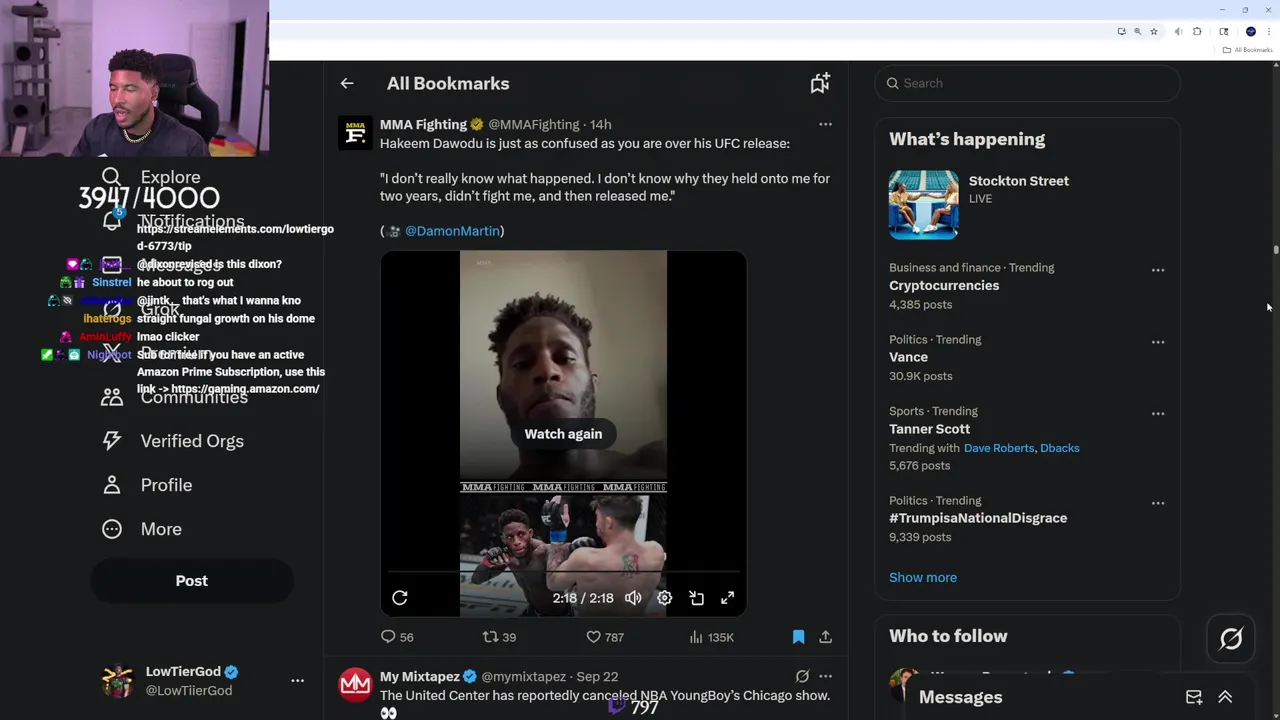Viewport: 1280px width, 720px height.
Task: Open the Profile menu item
Action: (147, 485)
